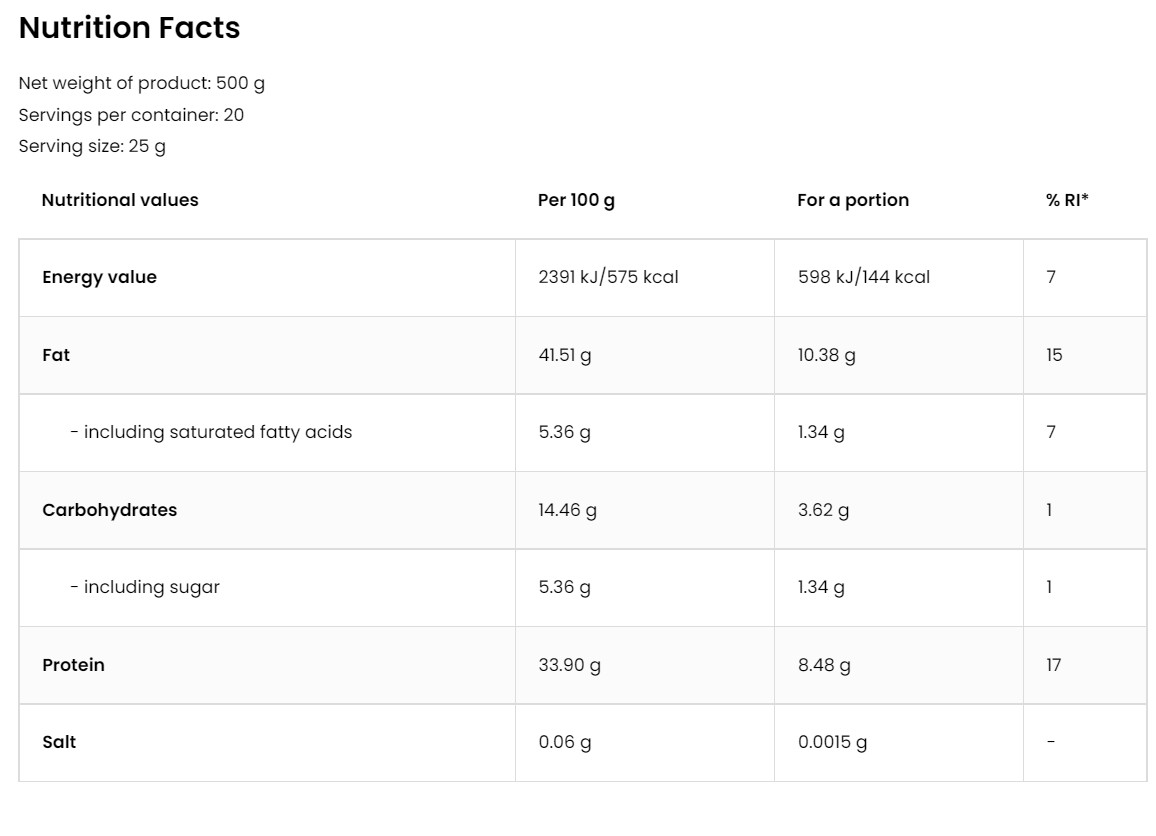Viewport: 1156px width, 836px height.
Task: Click the Serving size 25 g line
Action: [x=92, y=146]
